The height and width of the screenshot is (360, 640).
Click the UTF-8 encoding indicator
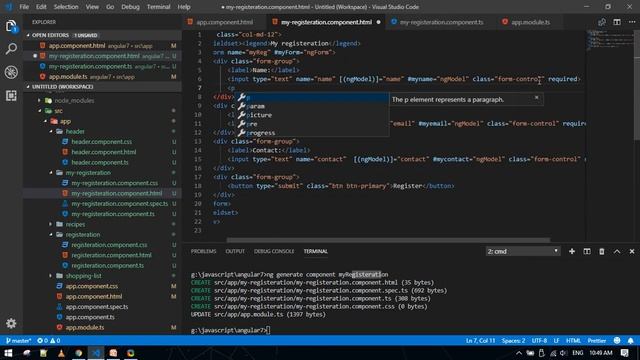click(539, 340)
